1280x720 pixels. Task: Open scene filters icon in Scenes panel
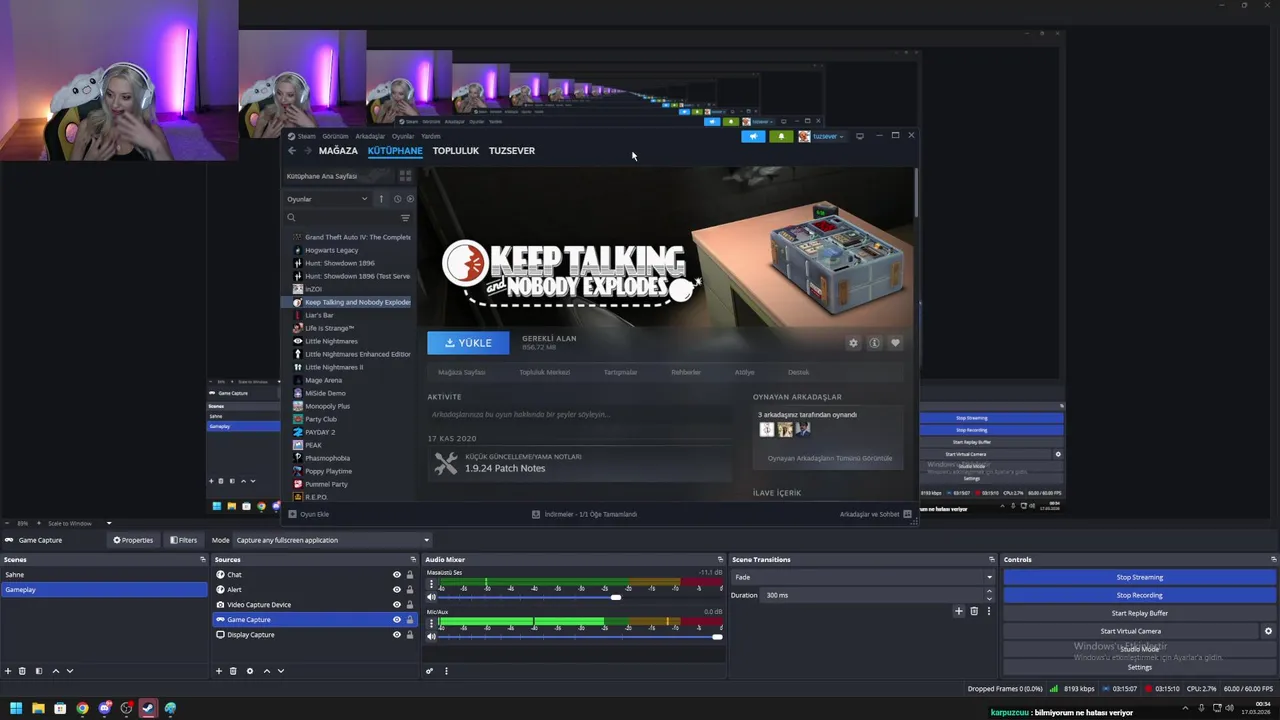click(39, 671)
